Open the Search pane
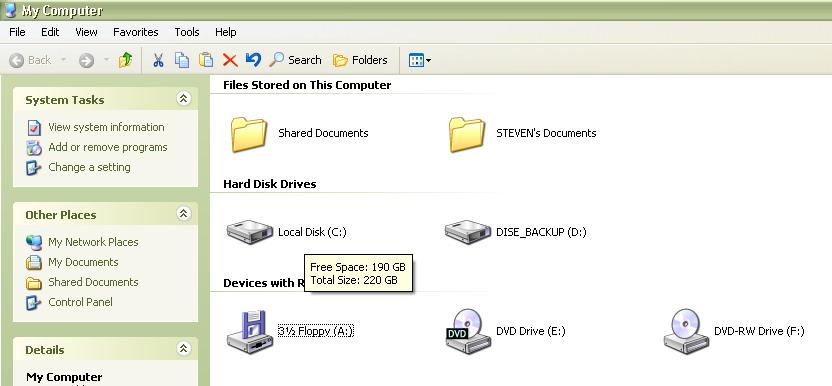This screenshot has width=832, height=386. click(x=295, y=60)
